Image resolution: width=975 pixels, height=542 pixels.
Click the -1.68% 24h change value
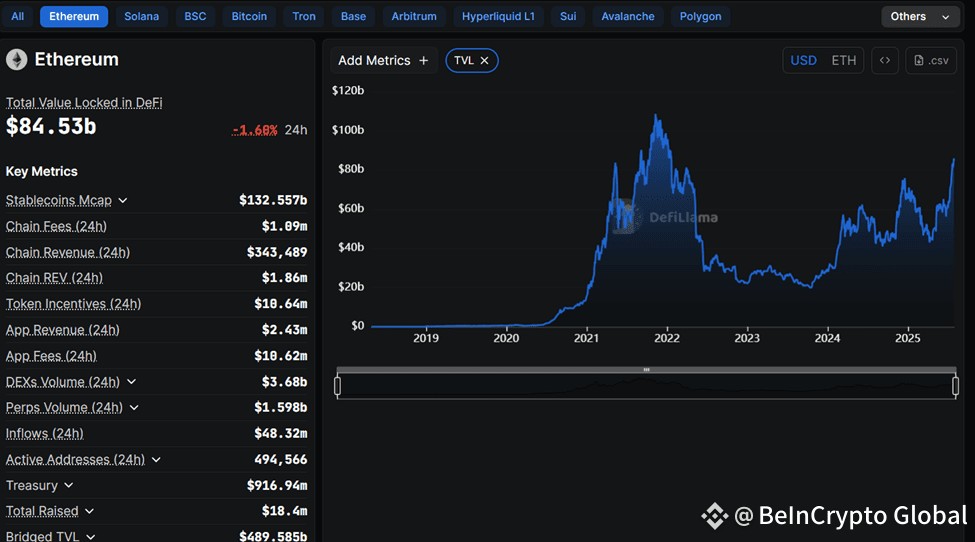pyautogui.click(x=254, y=130)
